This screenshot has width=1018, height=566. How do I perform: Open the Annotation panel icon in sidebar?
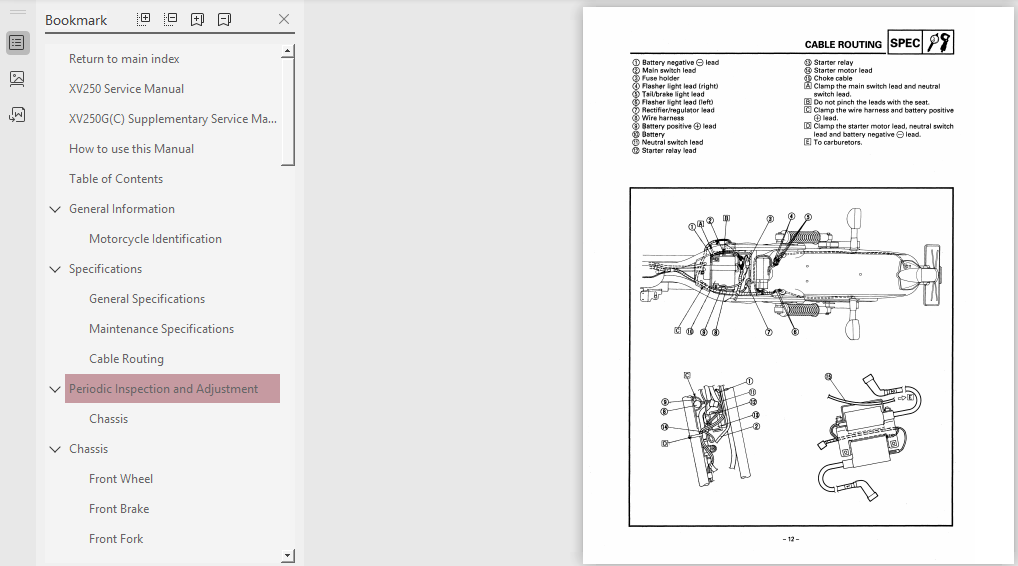tap(17, 115)
